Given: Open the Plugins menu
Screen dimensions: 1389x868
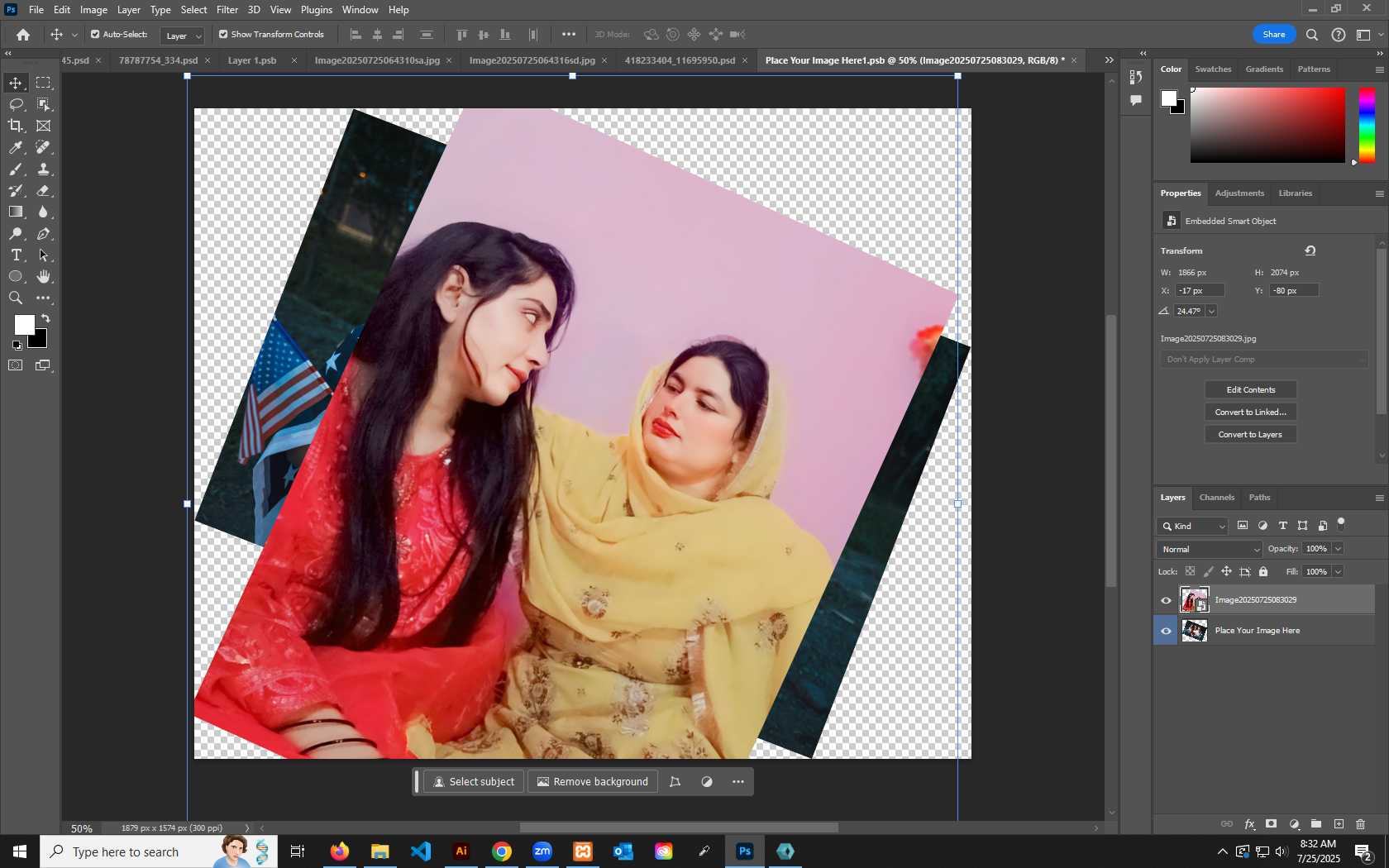Looking at the screenshot, I should point(317,10).
